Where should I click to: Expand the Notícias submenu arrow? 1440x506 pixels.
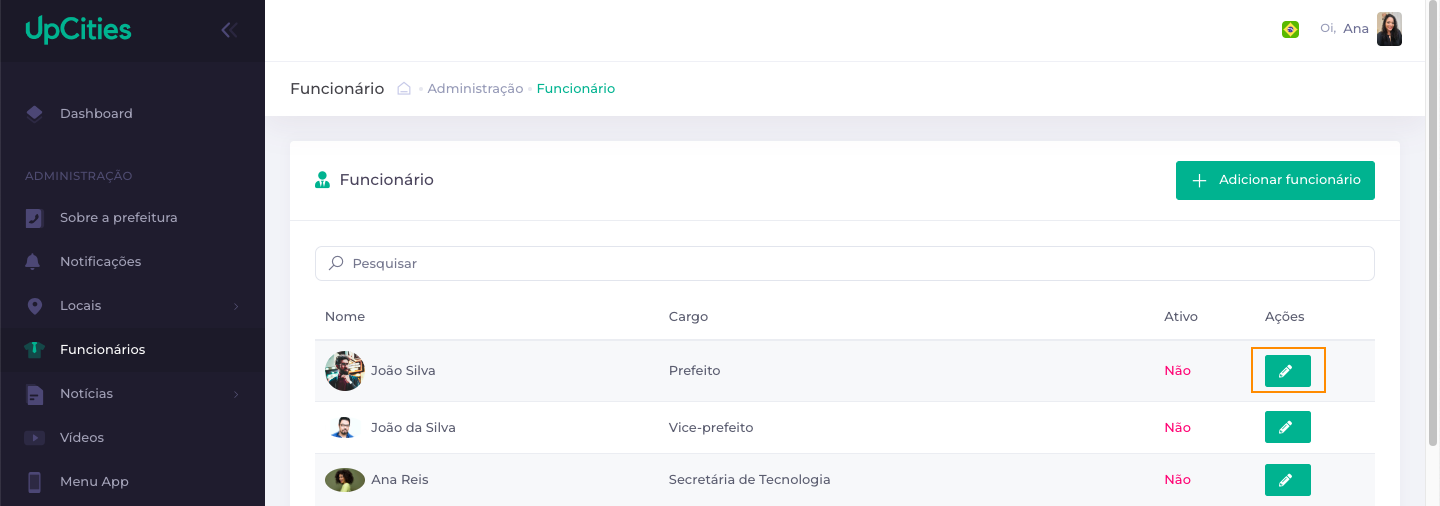click(236, 394)
